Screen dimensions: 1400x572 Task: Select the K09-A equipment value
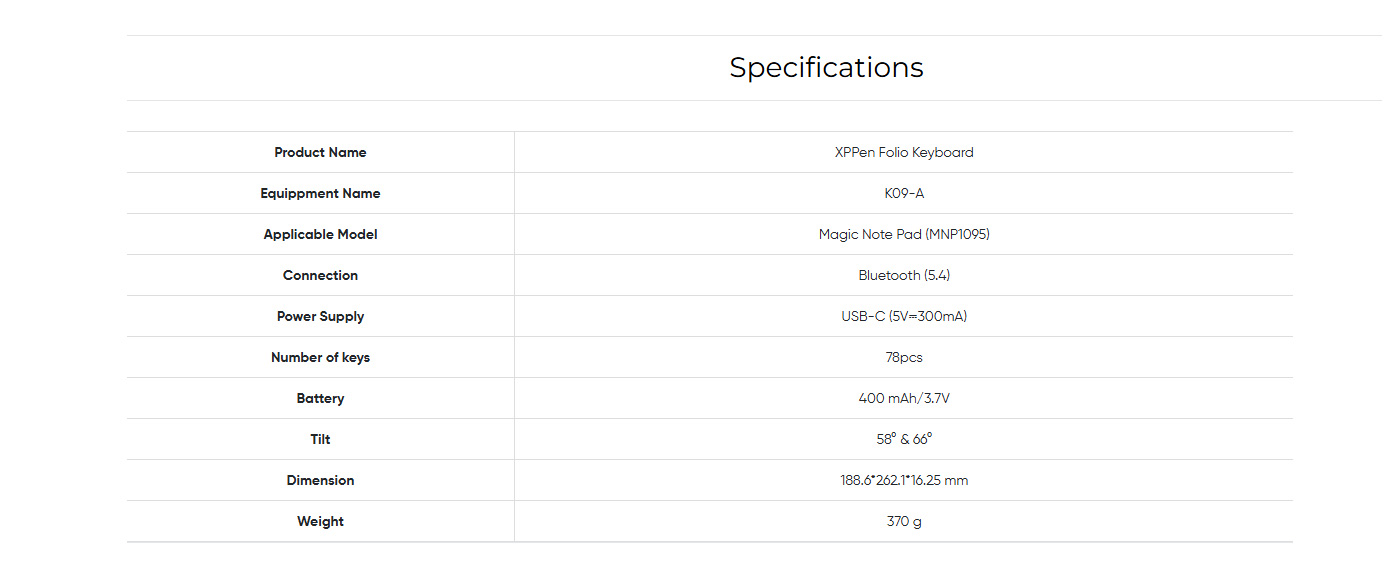[x=904, y=194]
